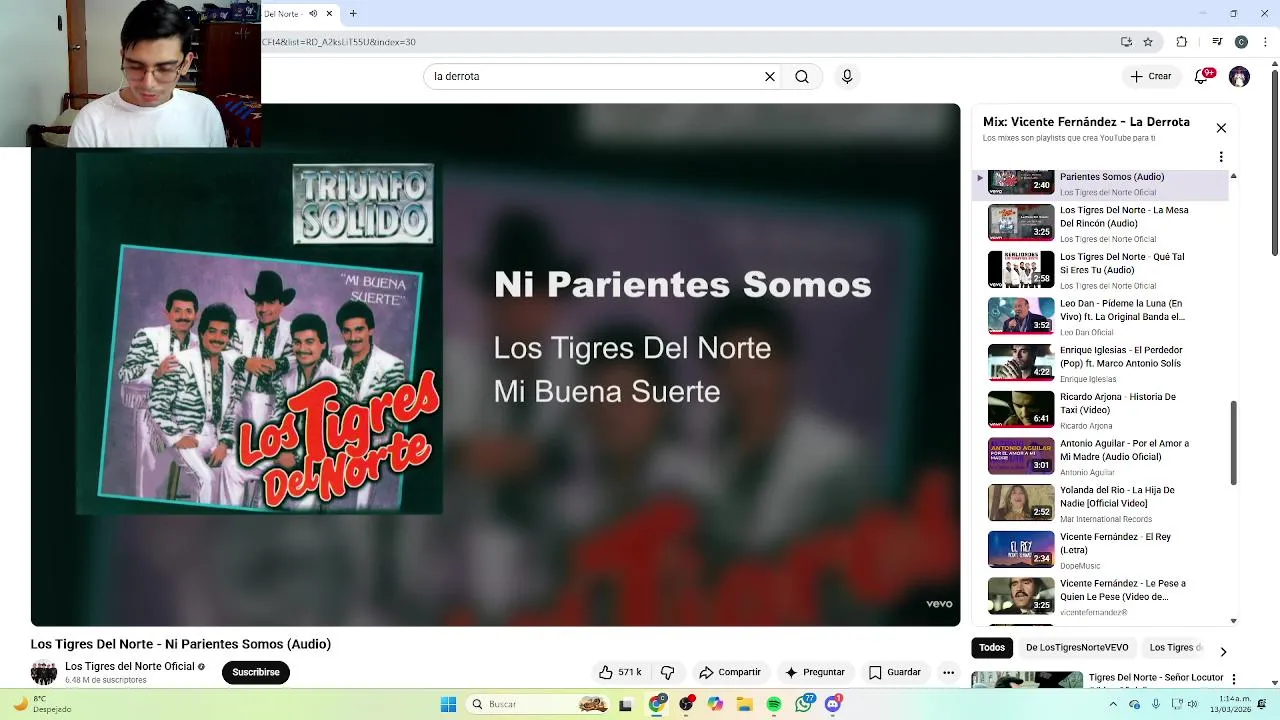Like the video with thumbs up
Viewport: 1280px width, 720px height.
[x=620, y=672]
